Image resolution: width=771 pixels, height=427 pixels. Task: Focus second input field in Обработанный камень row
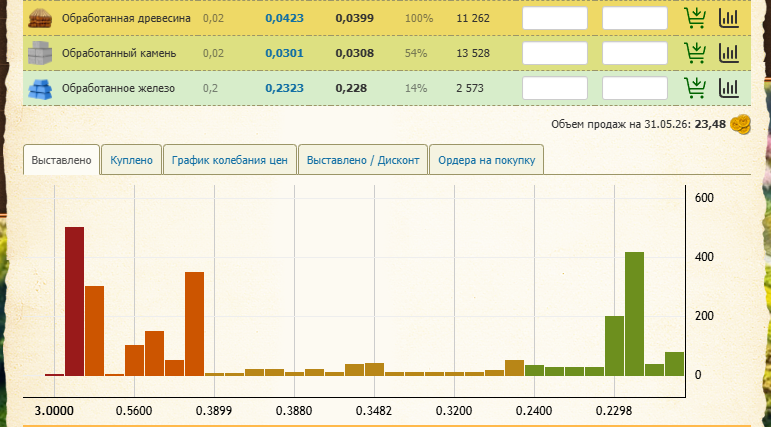point(635,53)
